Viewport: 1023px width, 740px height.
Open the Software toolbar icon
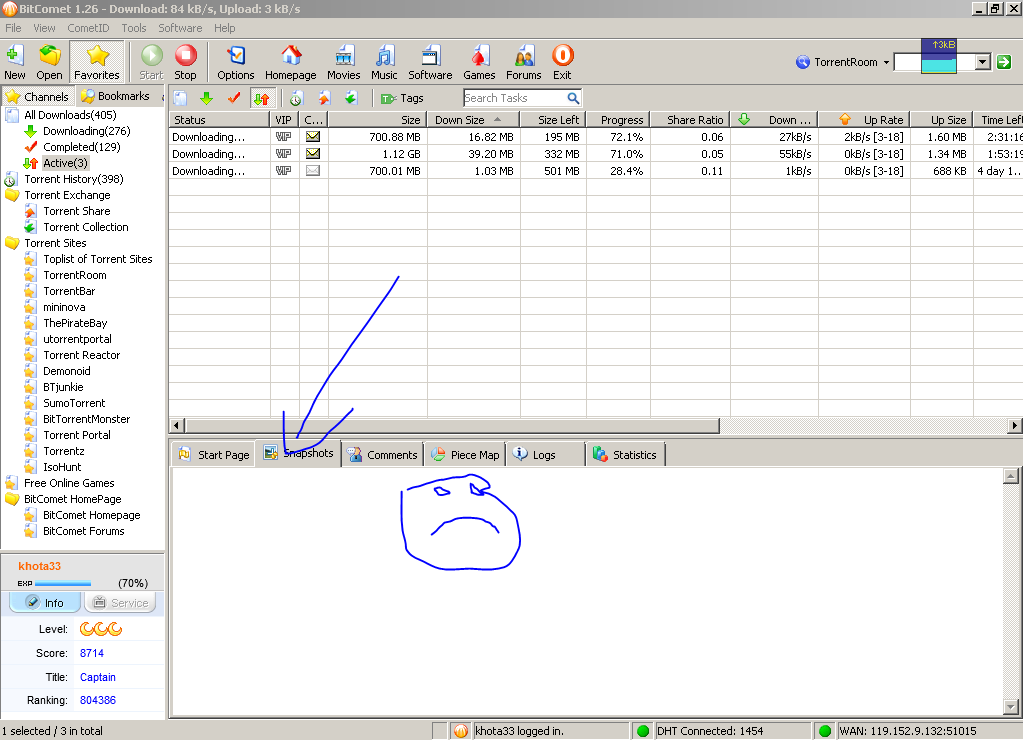coord(430,62)
